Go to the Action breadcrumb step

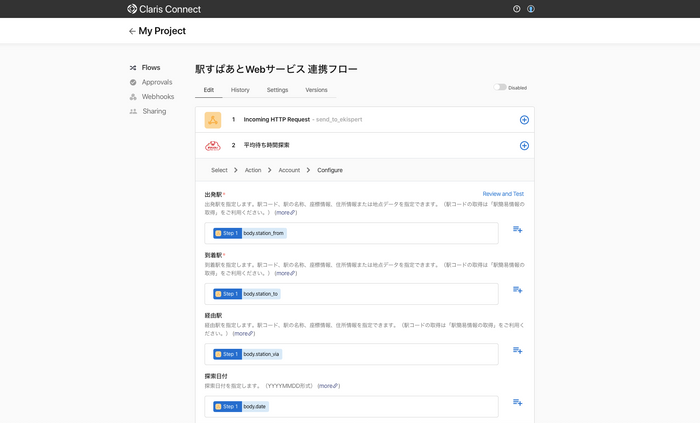tap(253, 170)
